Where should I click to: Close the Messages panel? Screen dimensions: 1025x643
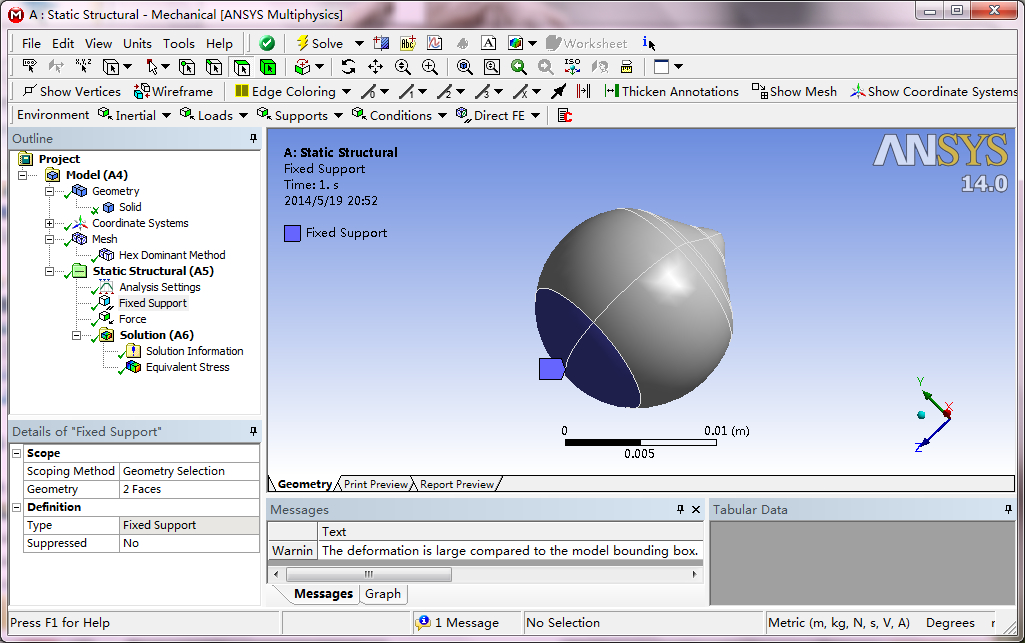(x=696, y=509)
